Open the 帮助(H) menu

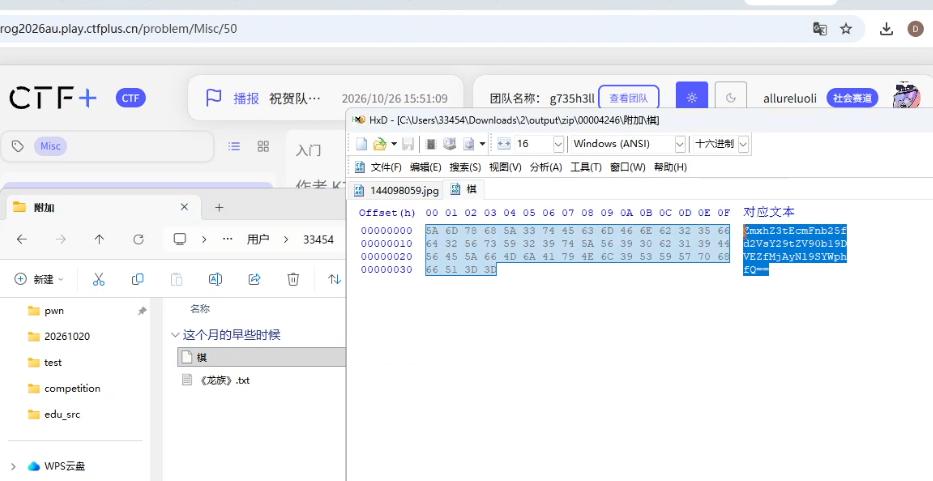(x=670, y=167)
